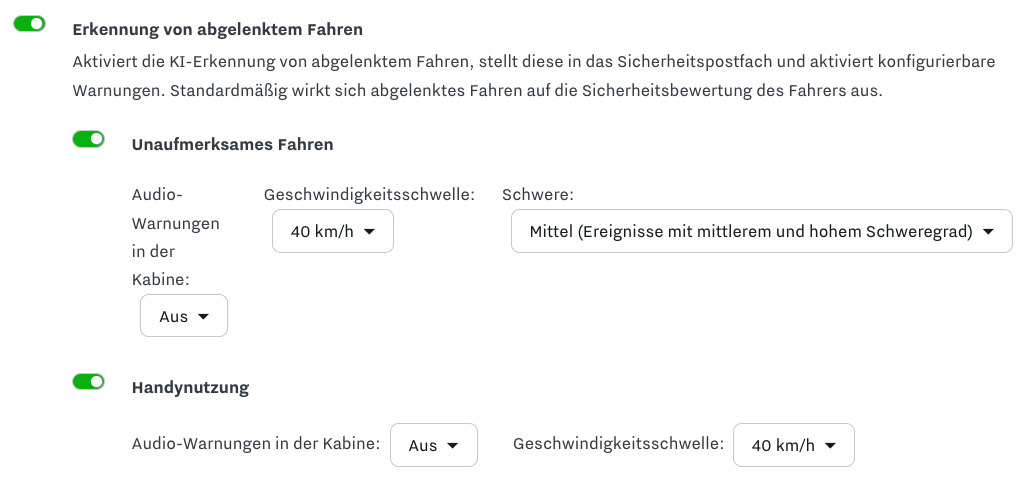
Task: Open Unaufmerksames Fahren '40 km/h' speed dropdown
Action: [x=332, y=232]
